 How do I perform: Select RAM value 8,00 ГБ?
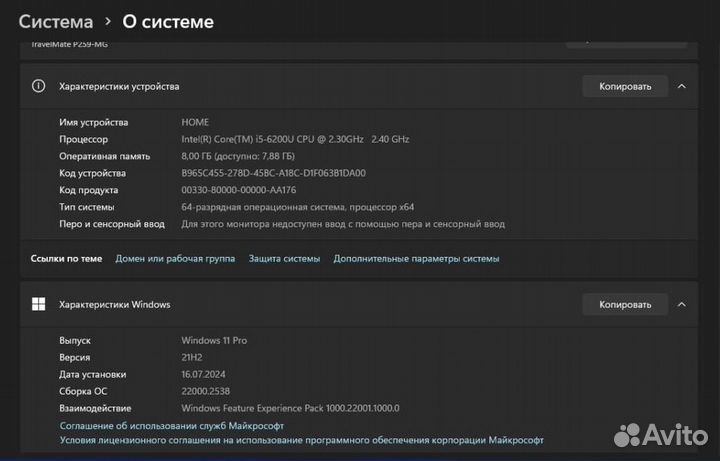pyautogui.click(x=238, y=156)
